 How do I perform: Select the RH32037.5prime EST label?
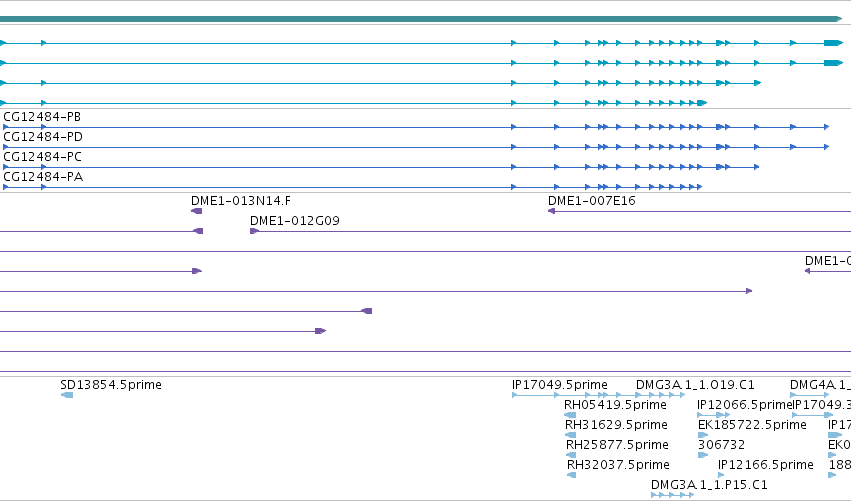[618, 465]
